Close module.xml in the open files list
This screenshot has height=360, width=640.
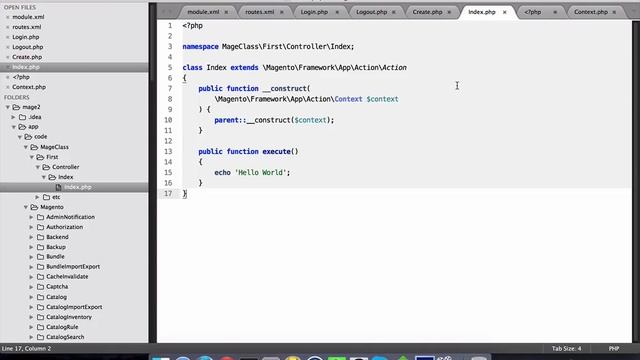[x=7, y=17]
